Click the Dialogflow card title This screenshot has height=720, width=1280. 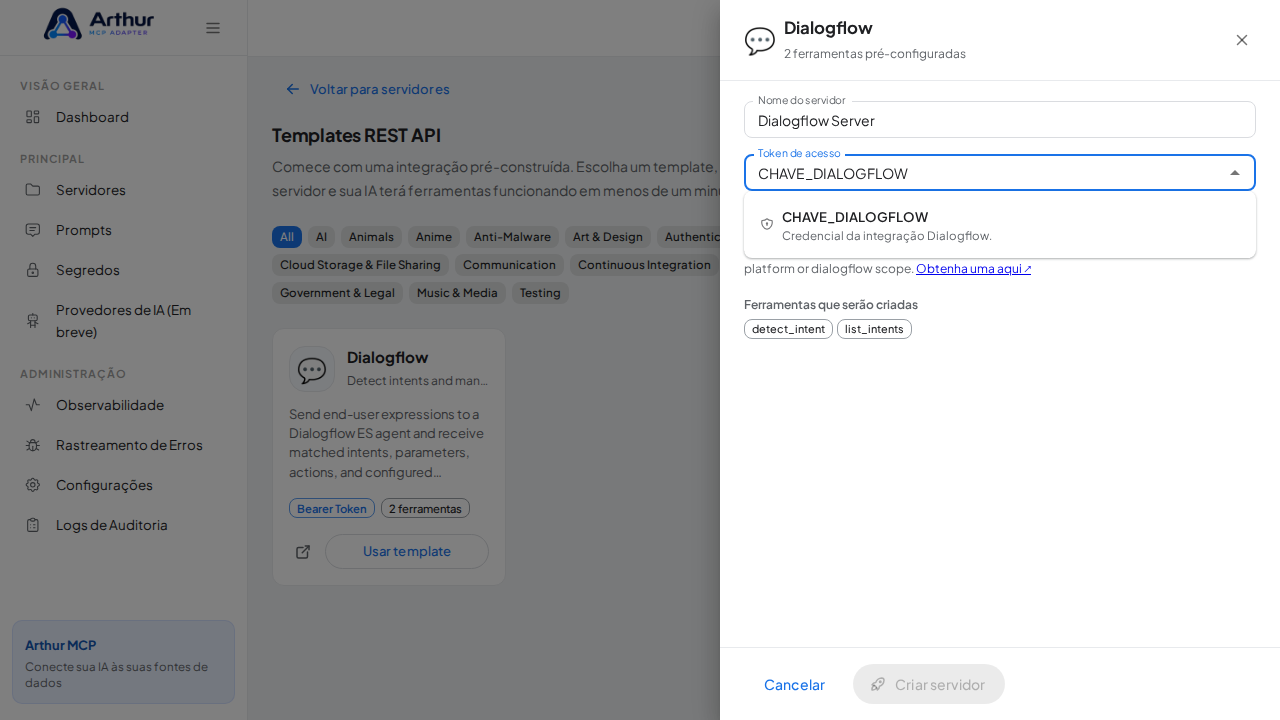coord(388,357)
